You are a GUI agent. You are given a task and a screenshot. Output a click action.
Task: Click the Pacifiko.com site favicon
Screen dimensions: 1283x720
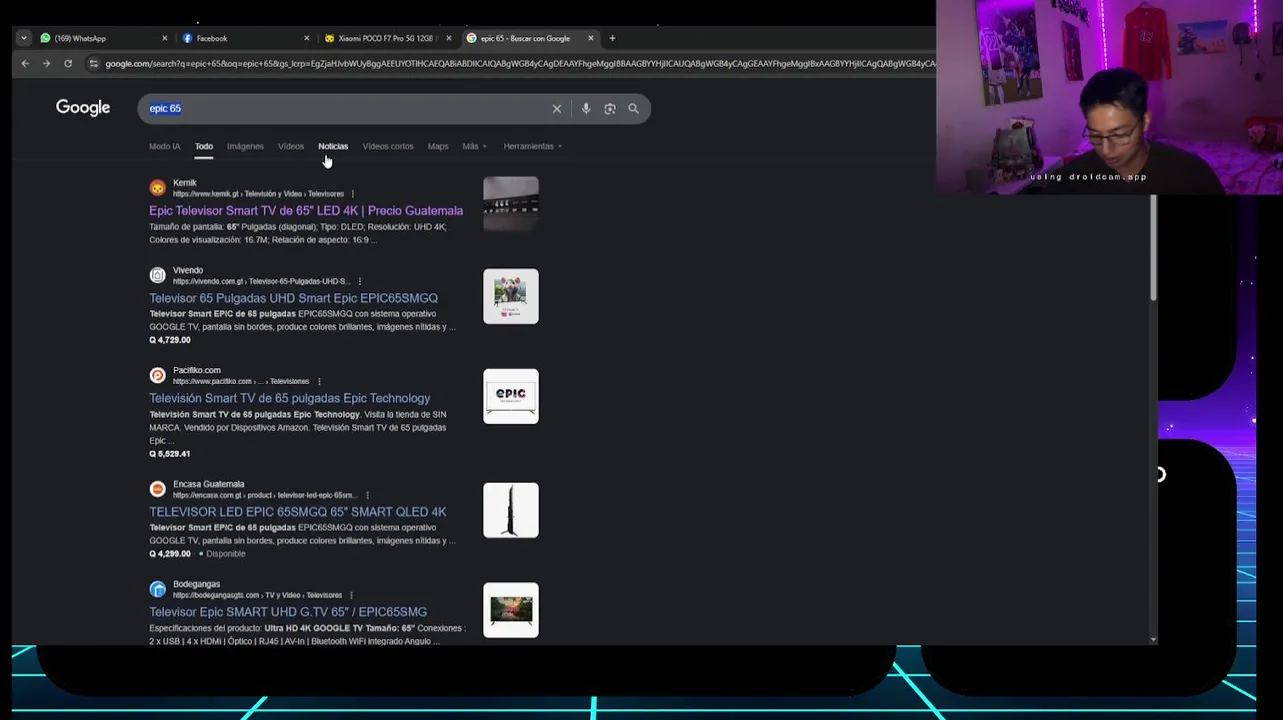click(157, 375)
